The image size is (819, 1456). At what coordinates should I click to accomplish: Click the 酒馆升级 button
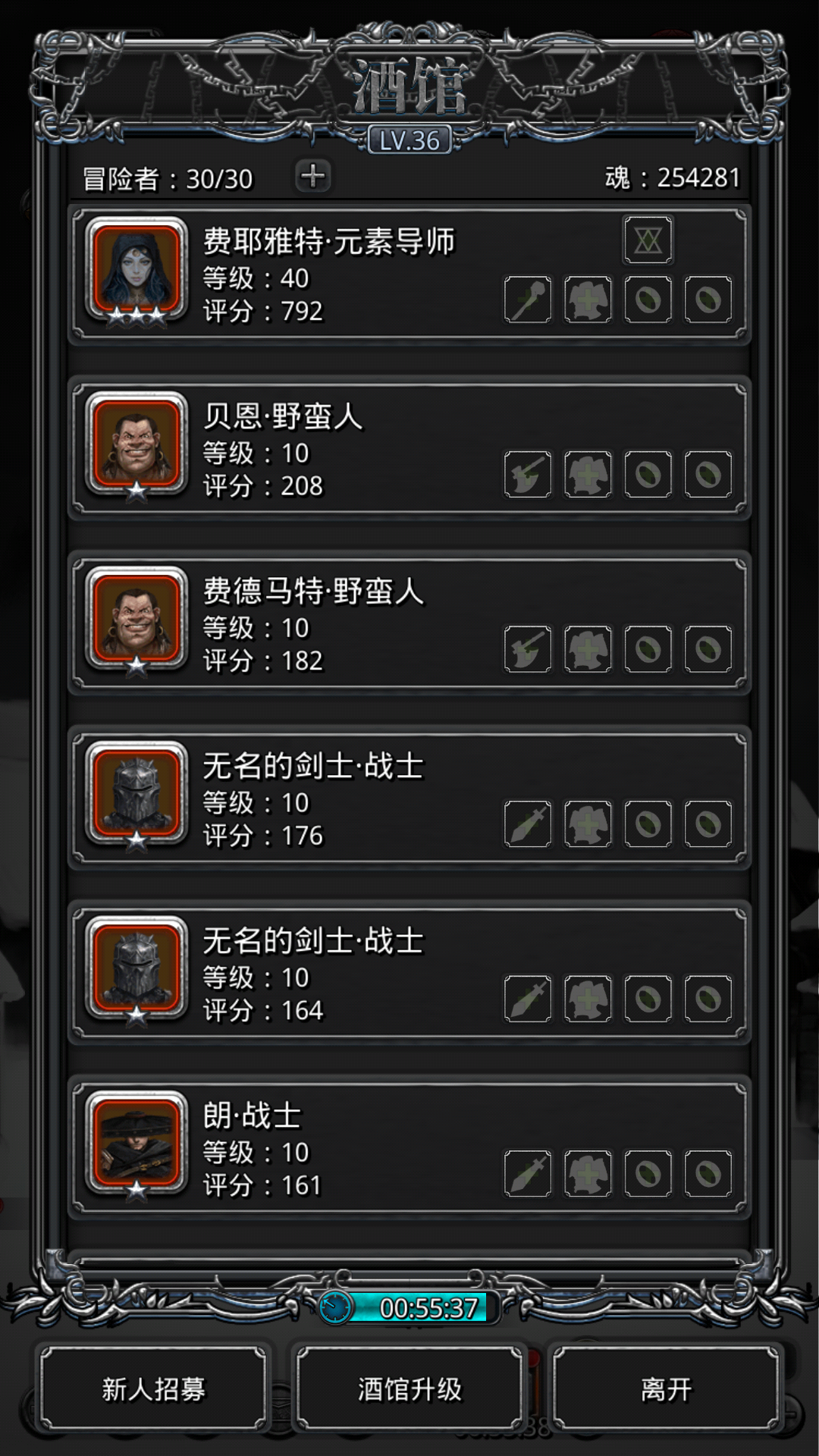point(409,1389)
